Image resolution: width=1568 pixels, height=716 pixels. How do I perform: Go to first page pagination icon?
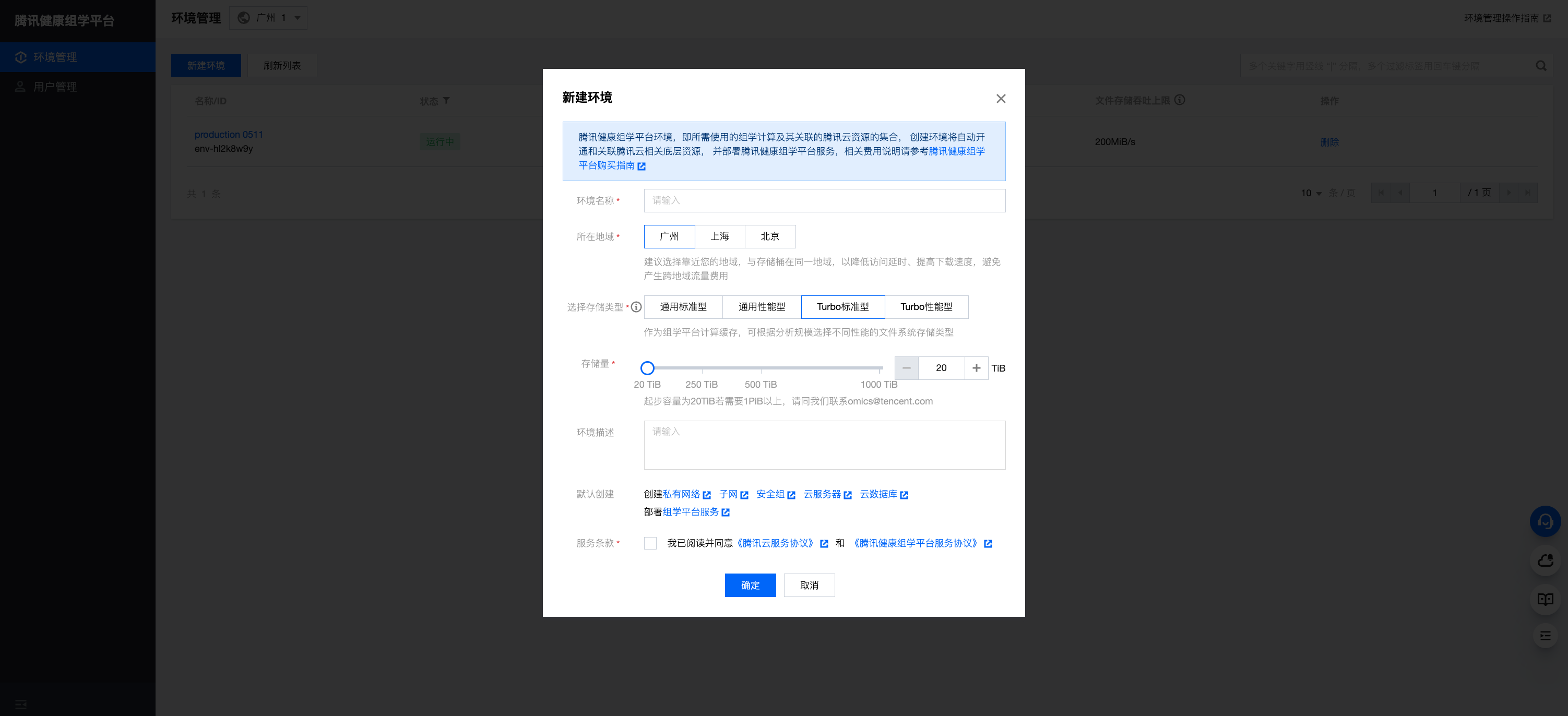click(1381, 193)
